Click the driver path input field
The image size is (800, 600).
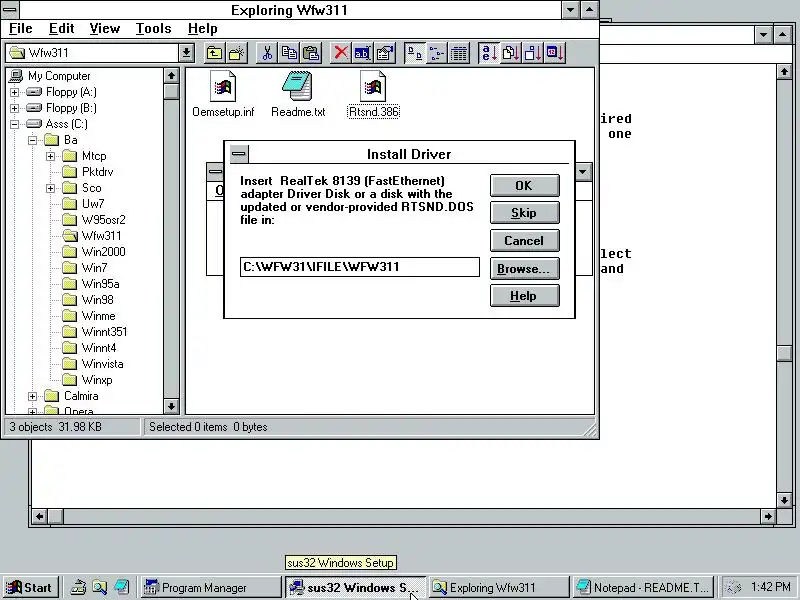tap(360, 267)
